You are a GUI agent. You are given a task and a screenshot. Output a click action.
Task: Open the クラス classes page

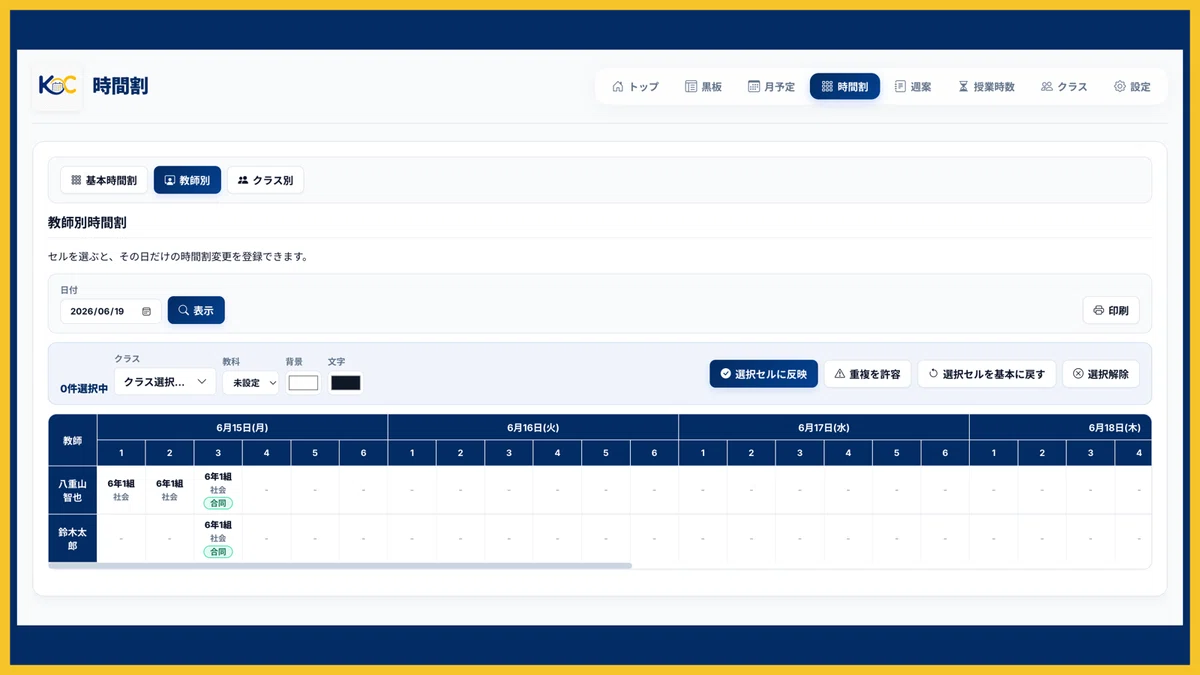(x=1064, y=87)
